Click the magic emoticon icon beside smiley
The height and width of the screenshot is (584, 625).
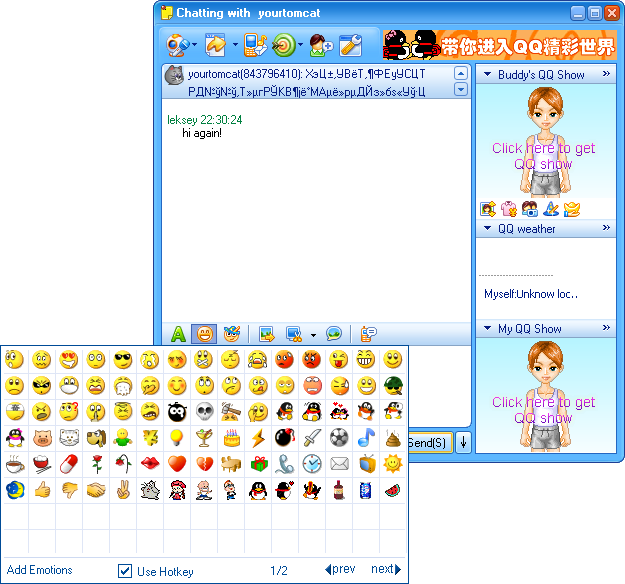tap(232, 334)
